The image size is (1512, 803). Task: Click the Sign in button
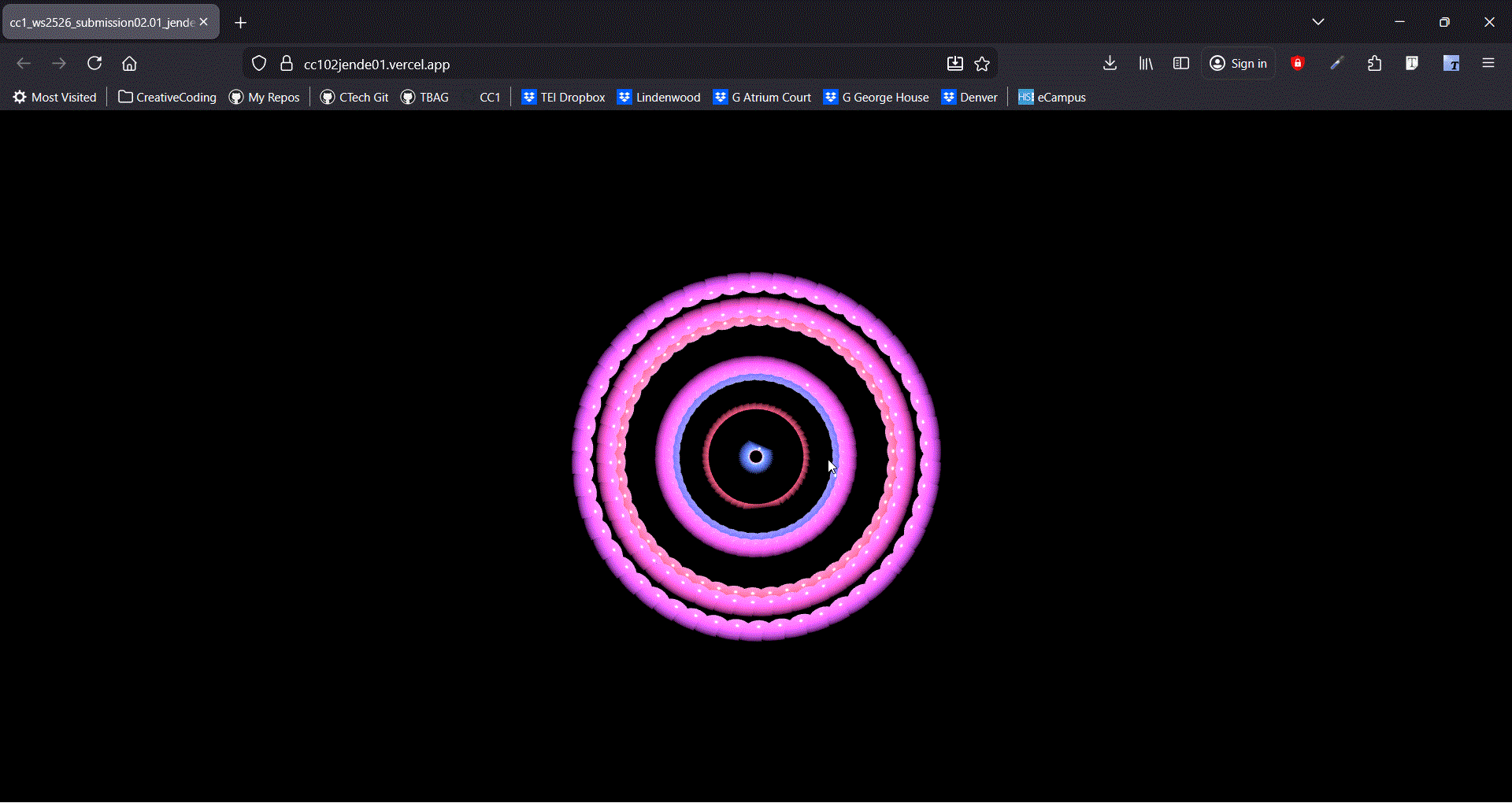[1238, 64]
